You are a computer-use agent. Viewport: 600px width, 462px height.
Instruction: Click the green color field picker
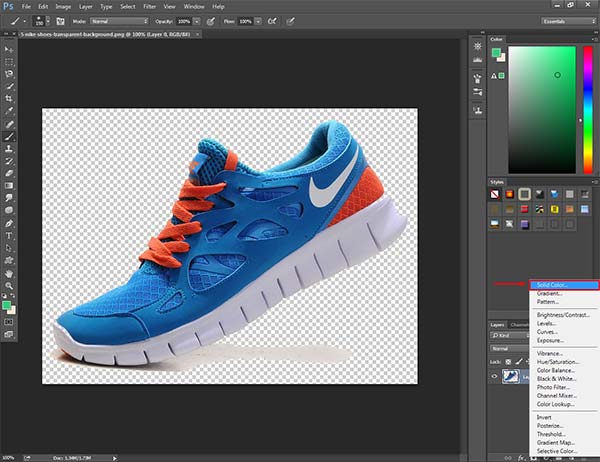(x=542, y=110)
